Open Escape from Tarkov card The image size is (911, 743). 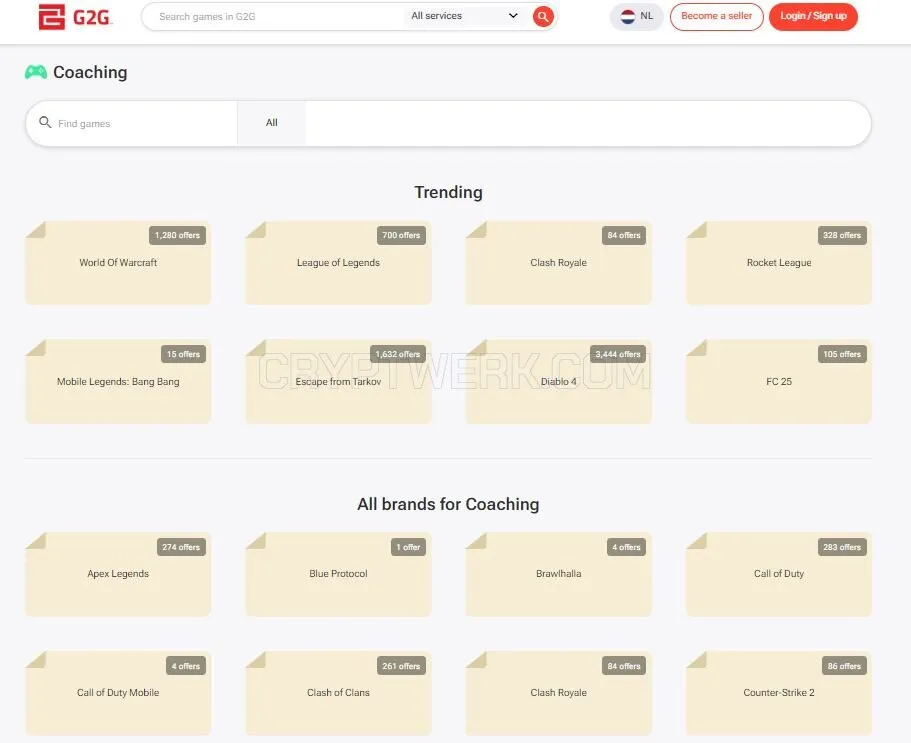tap(338, 382)
